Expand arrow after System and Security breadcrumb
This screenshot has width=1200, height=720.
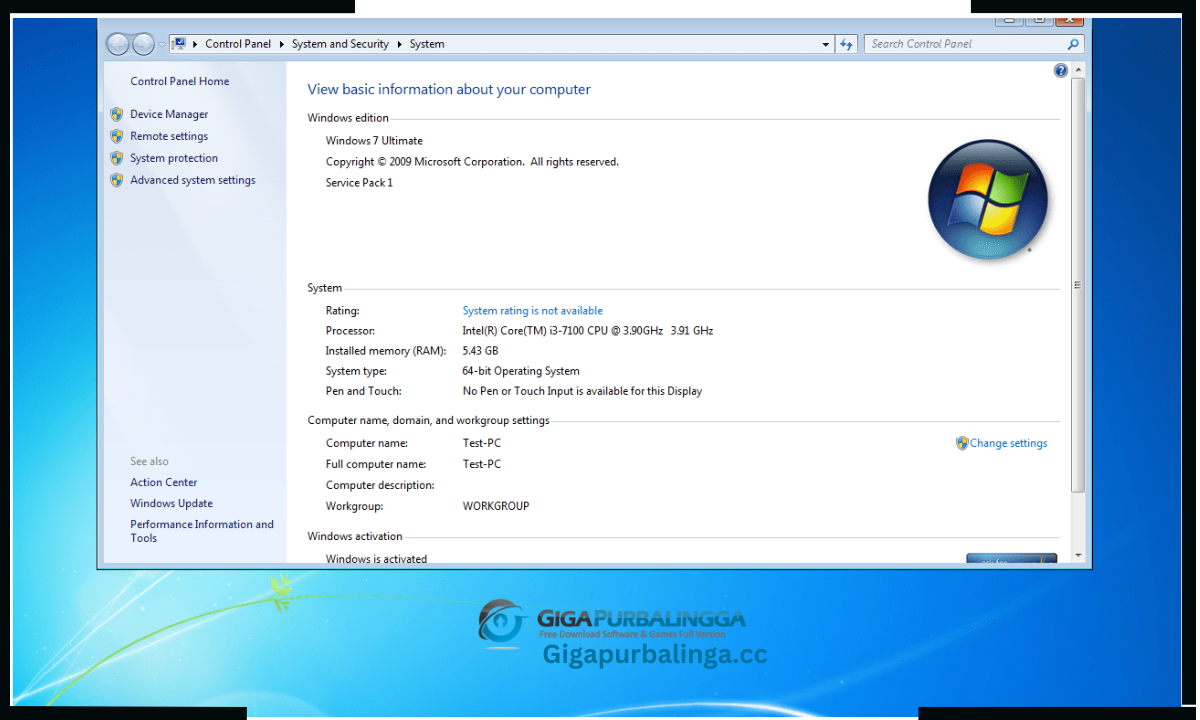pyautogui.click(x=399, y=44)
